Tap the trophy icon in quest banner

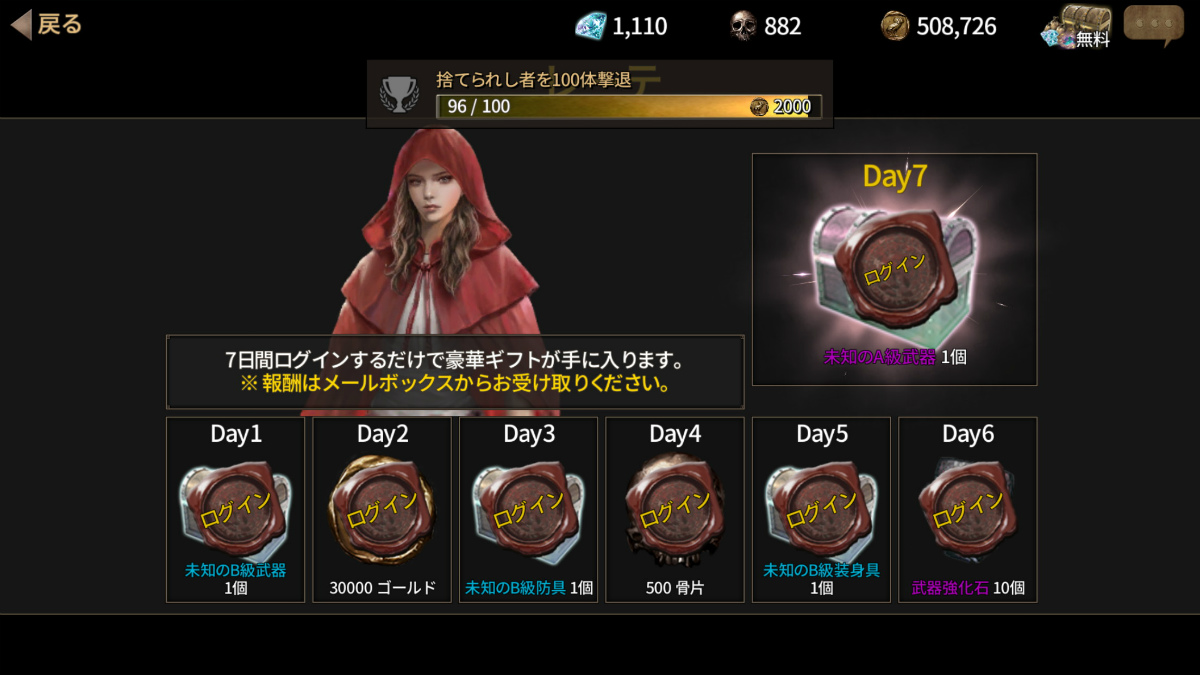(x=399, y=94)
